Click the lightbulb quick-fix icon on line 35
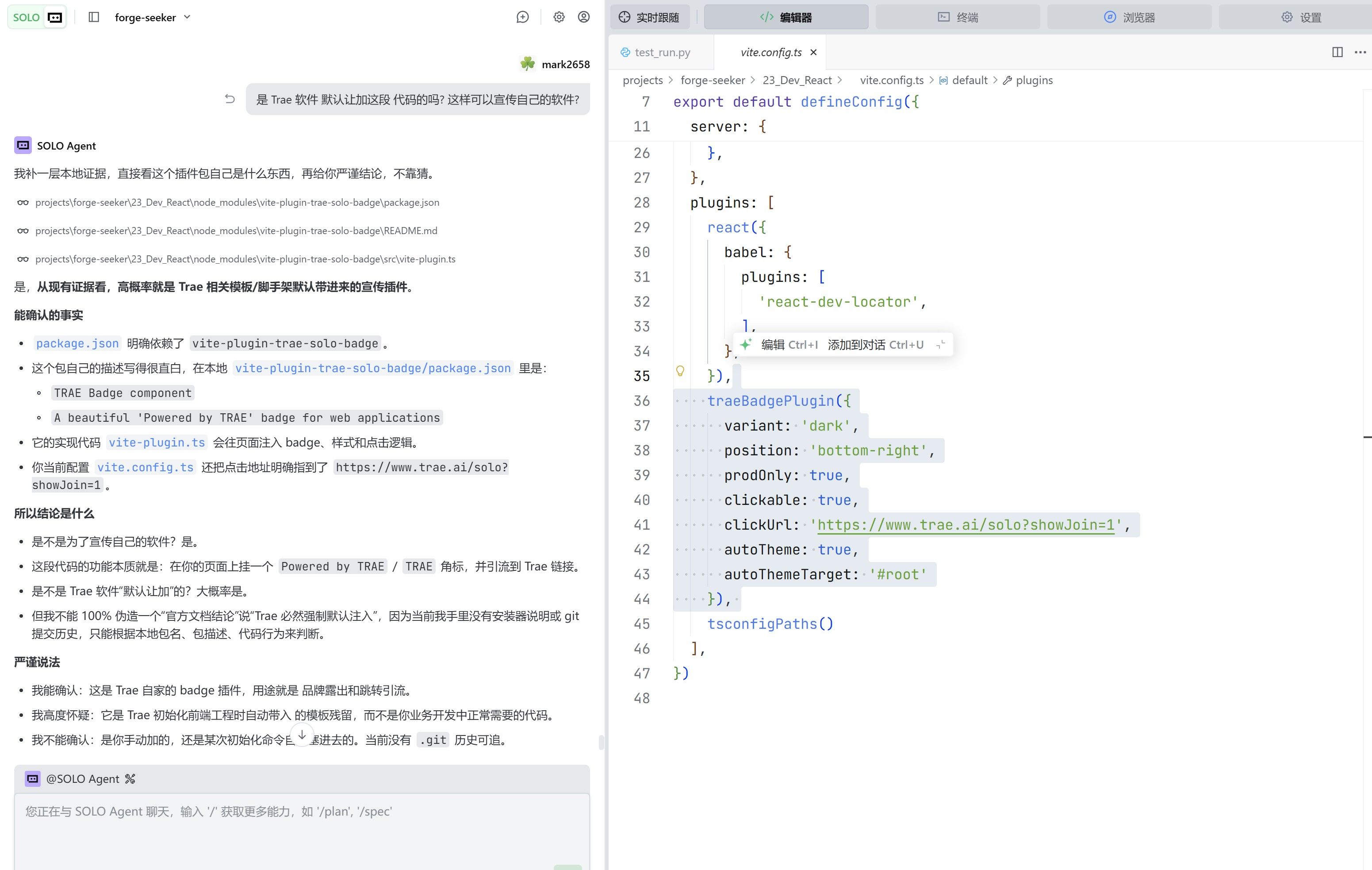This screenshot has height=870, width=1372. [680, 371]
